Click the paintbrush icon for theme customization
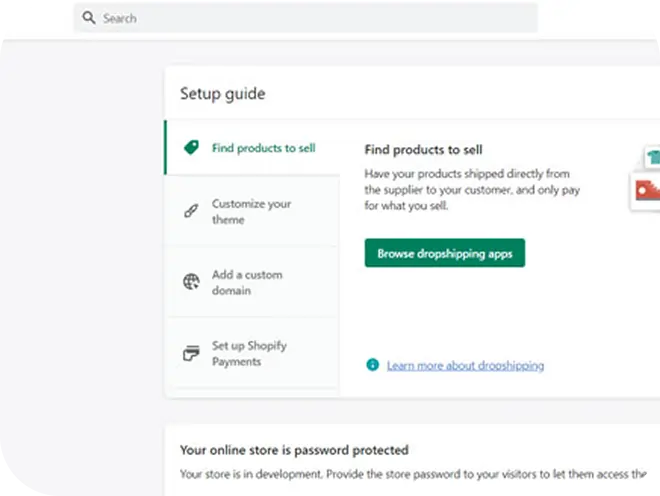This screenshot has height=496, width=660. tap(191, 211)
